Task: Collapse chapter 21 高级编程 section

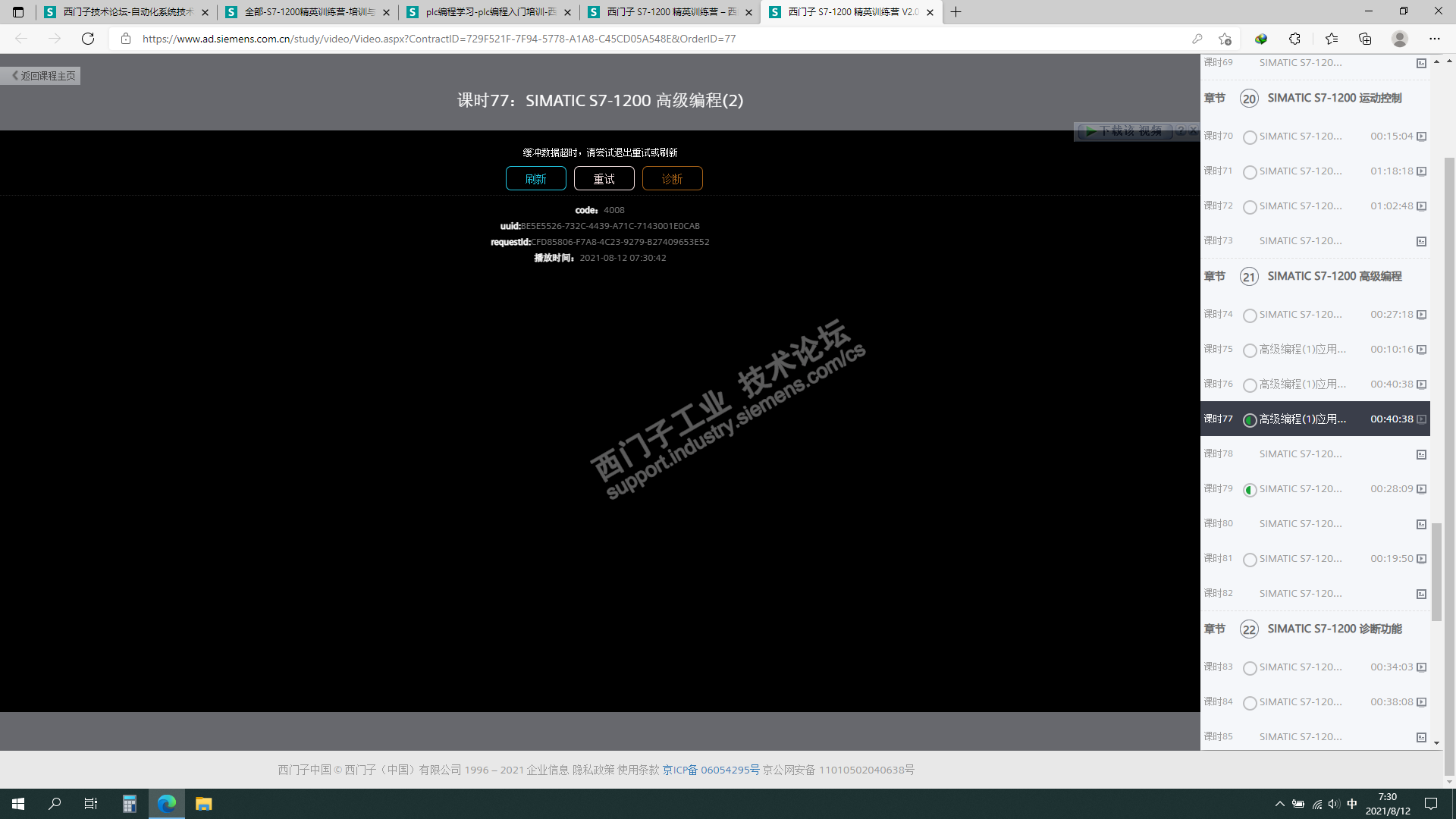Action: click(x=1334, y=276)
